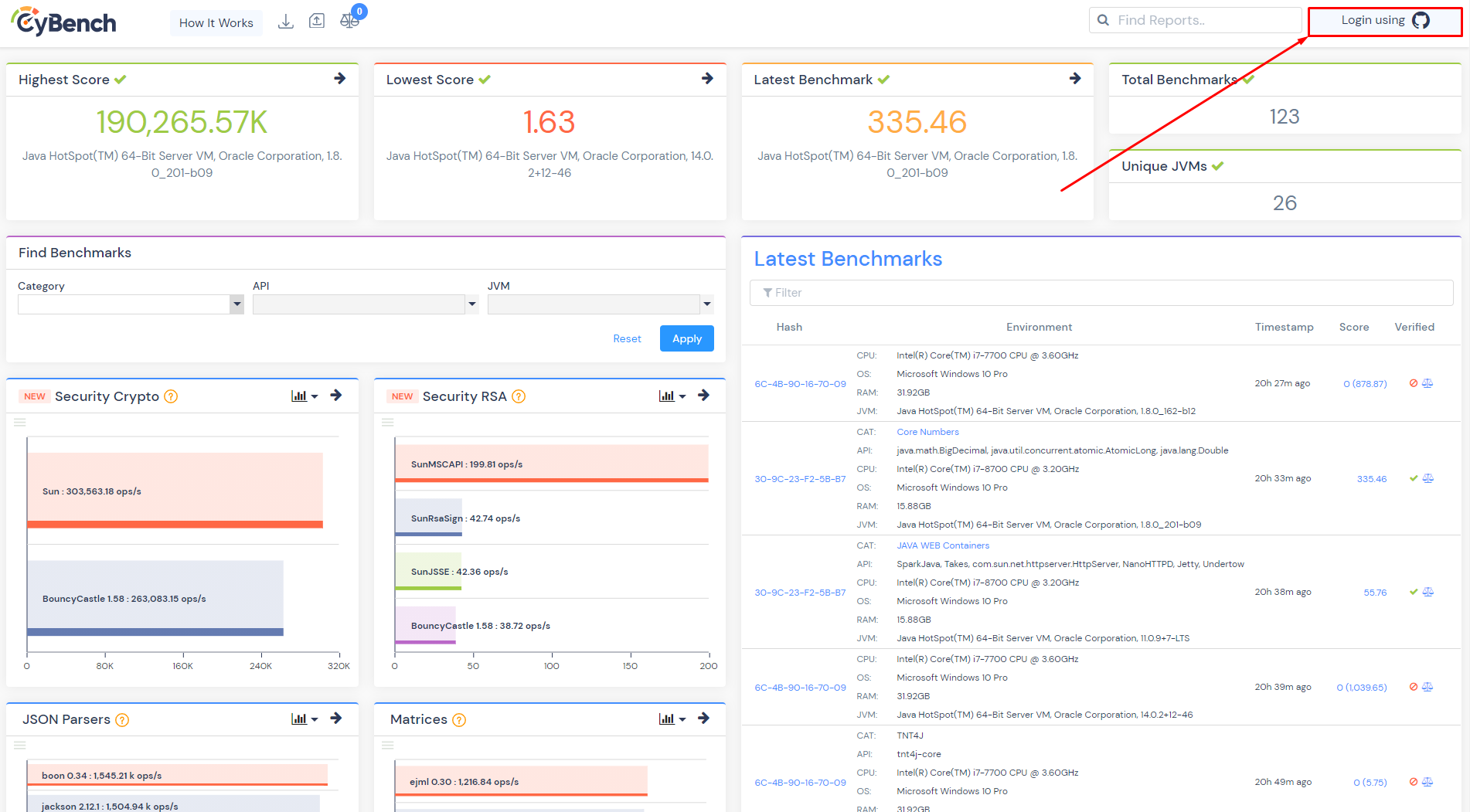Click the Reset link

[627, 338]
